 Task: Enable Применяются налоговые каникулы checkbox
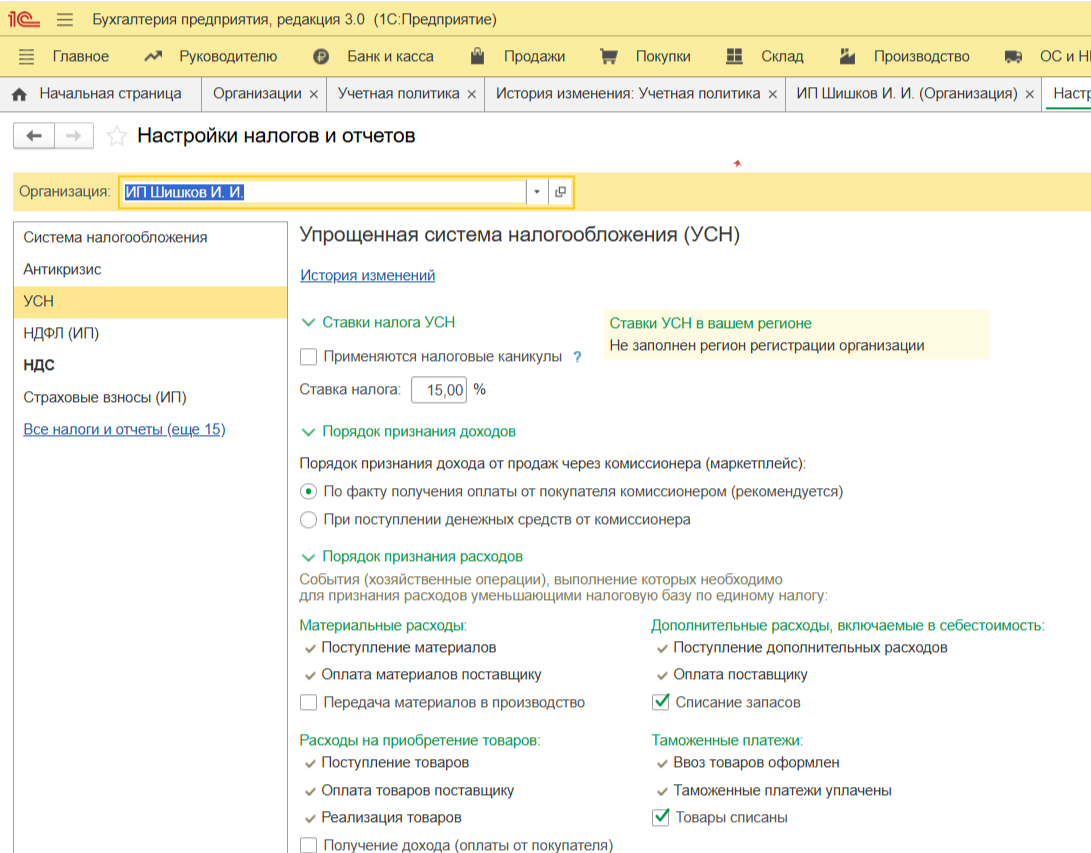(x=308, y=357)
